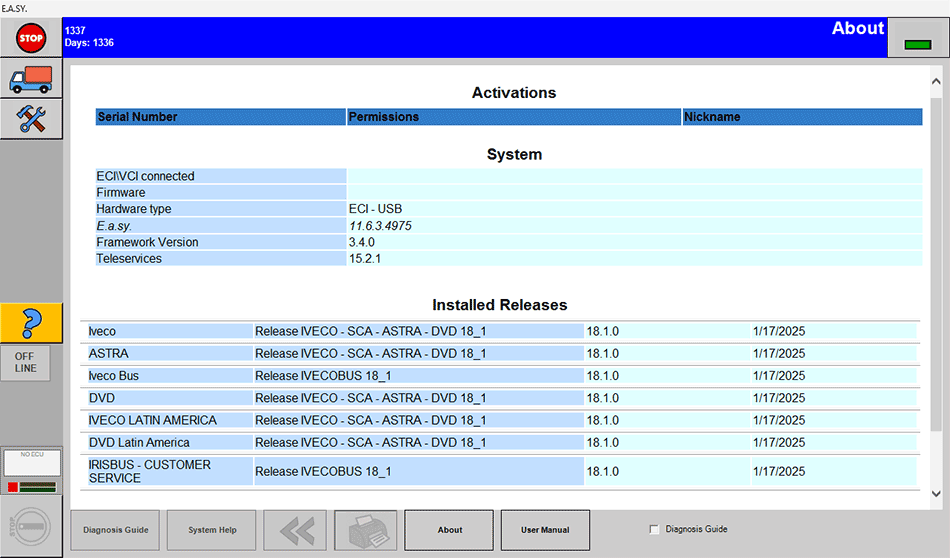Click the 3.4.0 framework value
Screen dimensions: 950x558
(362, 242)
